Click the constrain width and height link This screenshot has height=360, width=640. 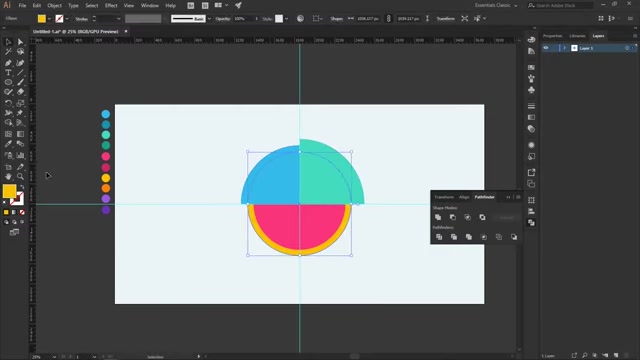(x=389, y=19)
